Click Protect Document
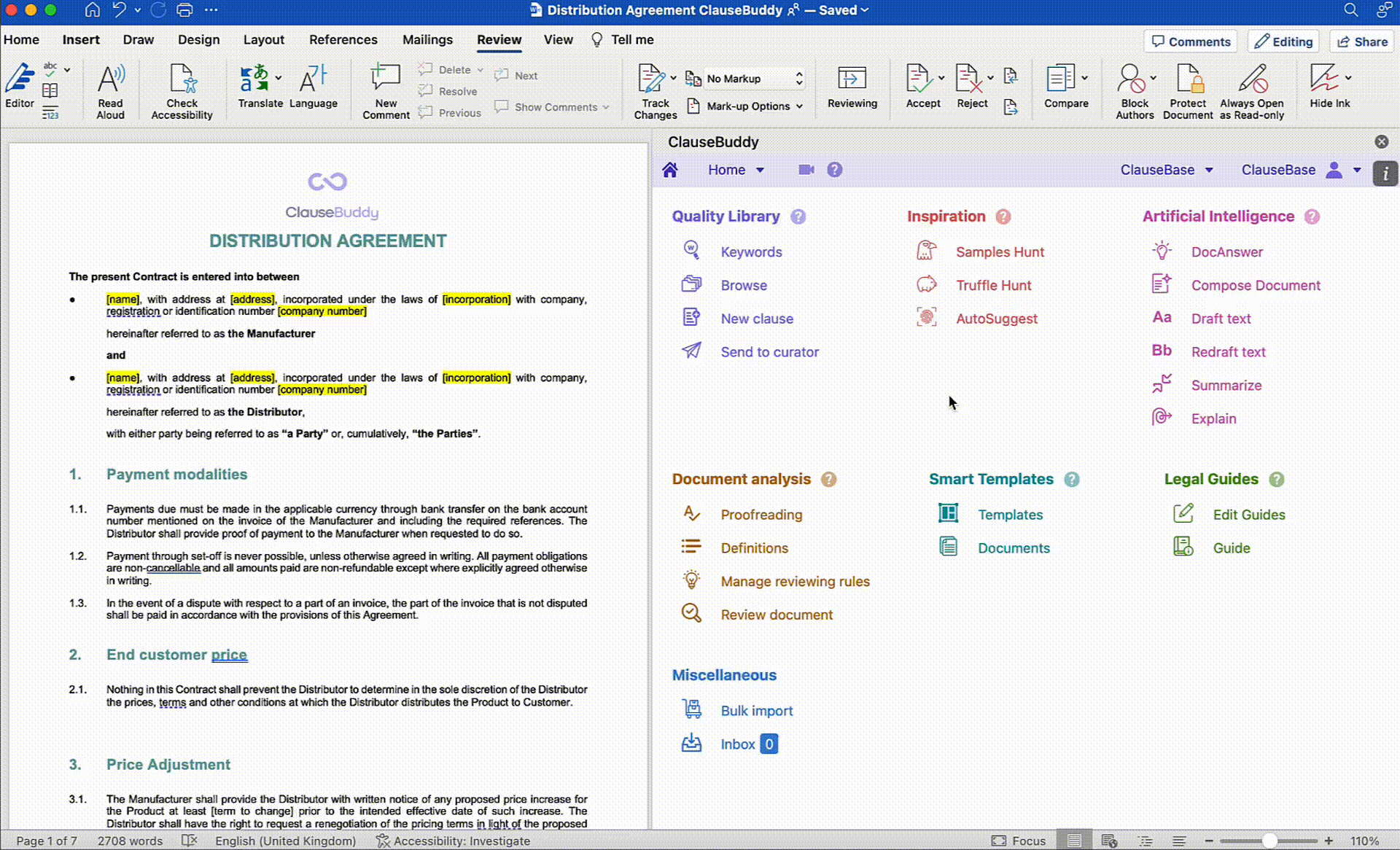The image size is (1400, 850). point(1188,91)
